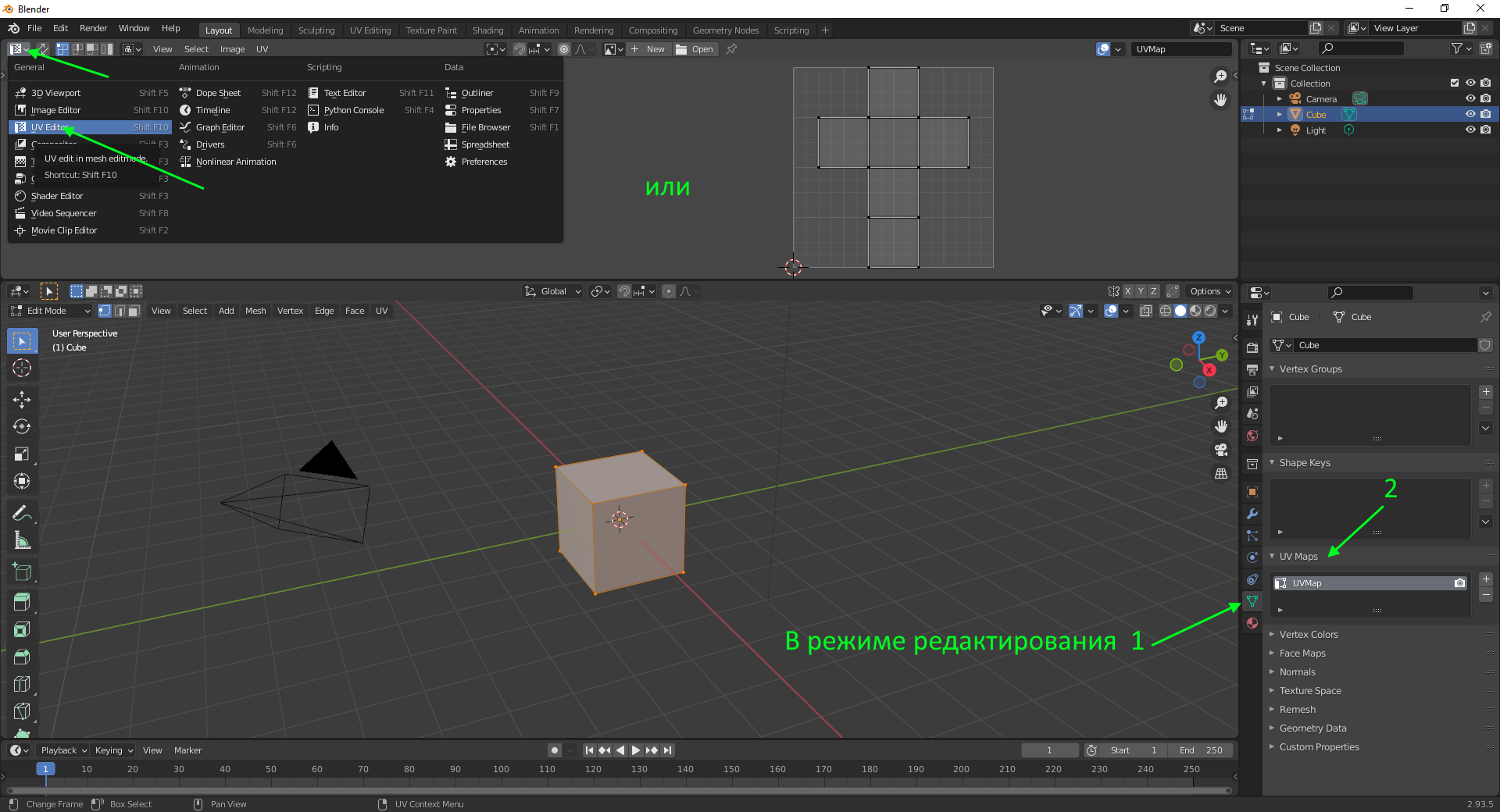The image size is (1500, 812).
Task: Click the Open image button
Action: pos(695,49)
